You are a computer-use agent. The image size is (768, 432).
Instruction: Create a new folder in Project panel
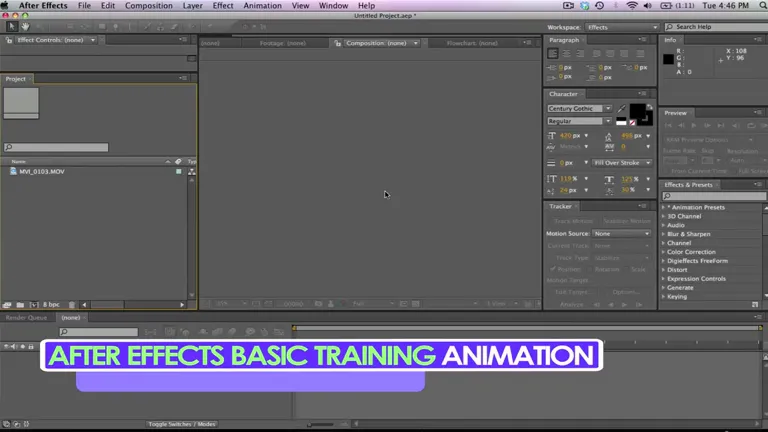(x=20, y=305)
